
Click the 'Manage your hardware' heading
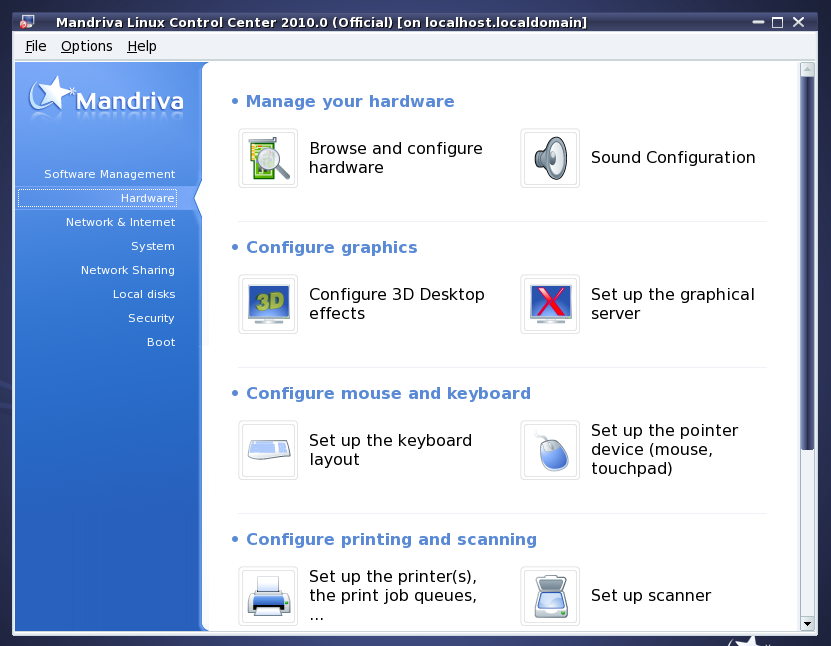[350, 101]
